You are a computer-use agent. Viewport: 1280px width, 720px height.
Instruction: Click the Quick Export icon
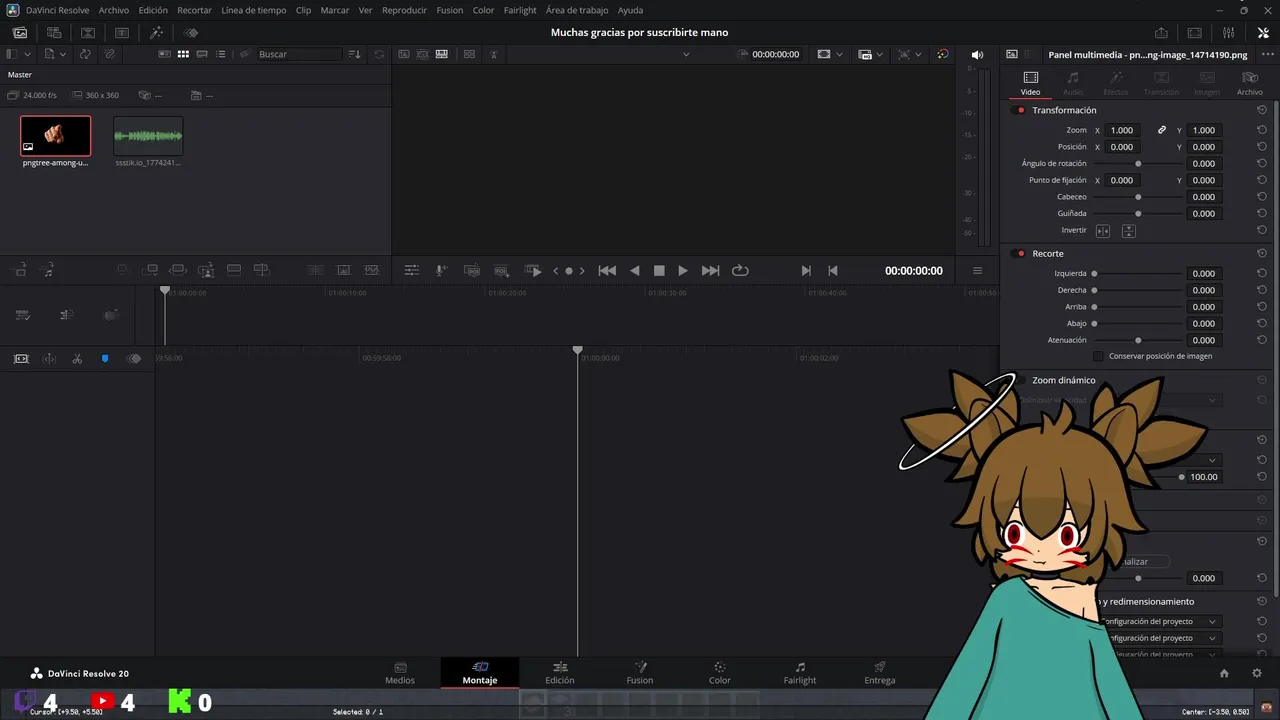click(x=1161, y=32)
